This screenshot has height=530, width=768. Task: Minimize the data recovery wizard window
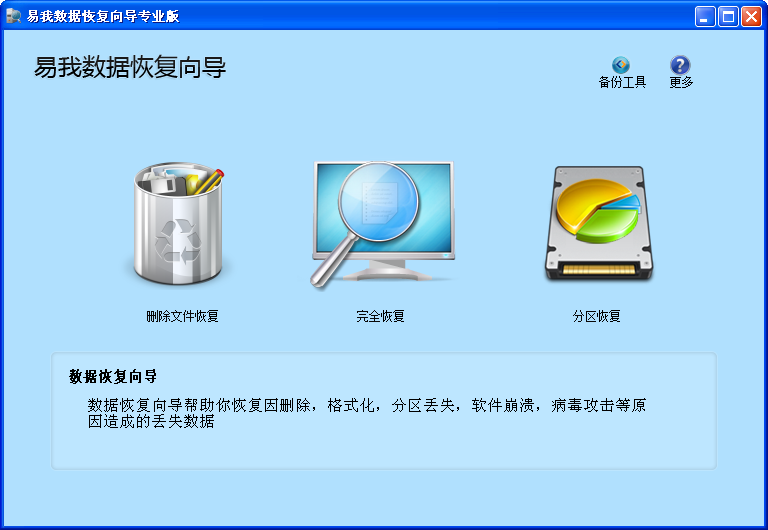[x=705, y=17]
